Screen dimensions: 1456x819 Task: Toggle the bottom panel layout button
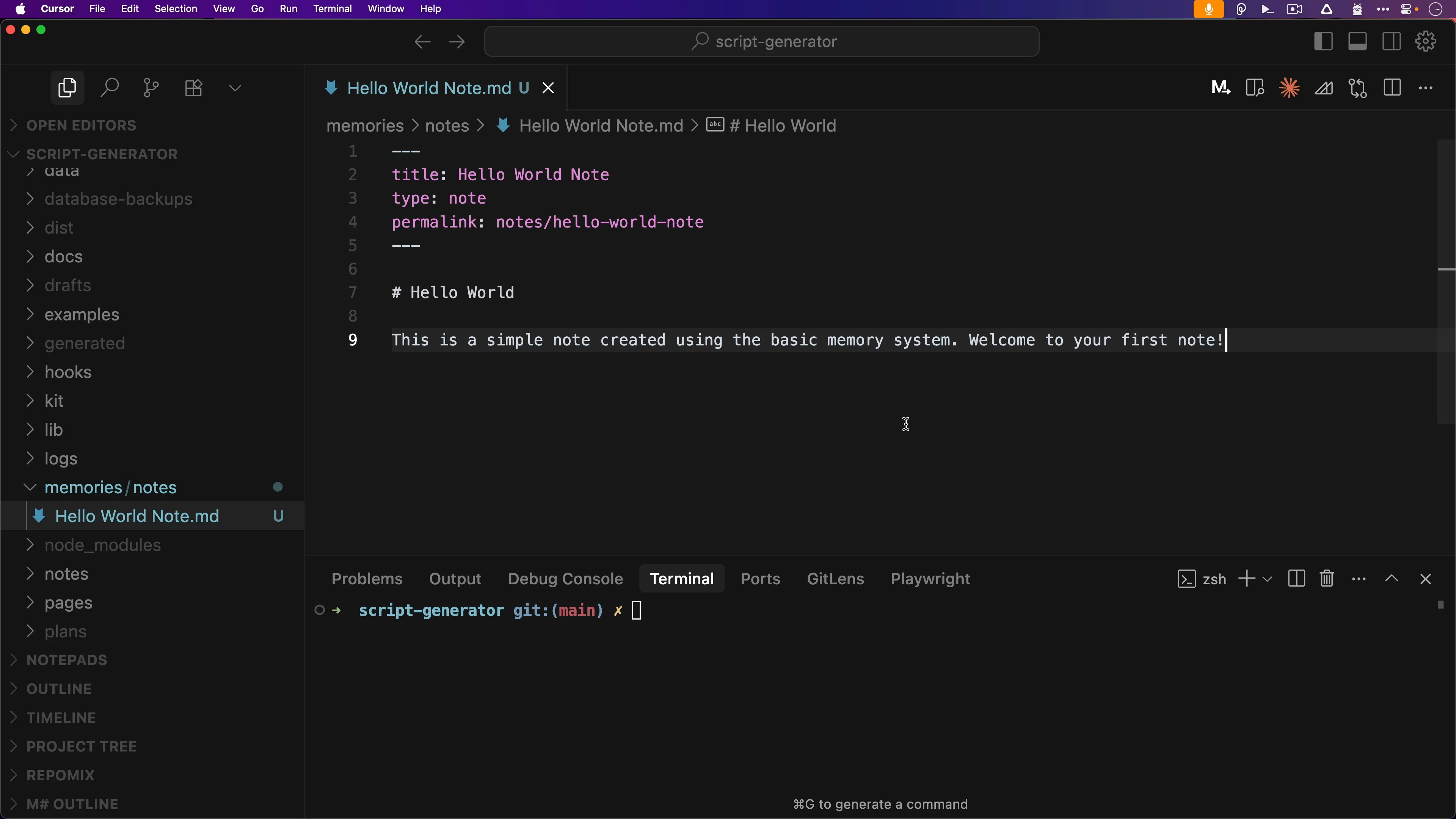[x=1358, y=41]
